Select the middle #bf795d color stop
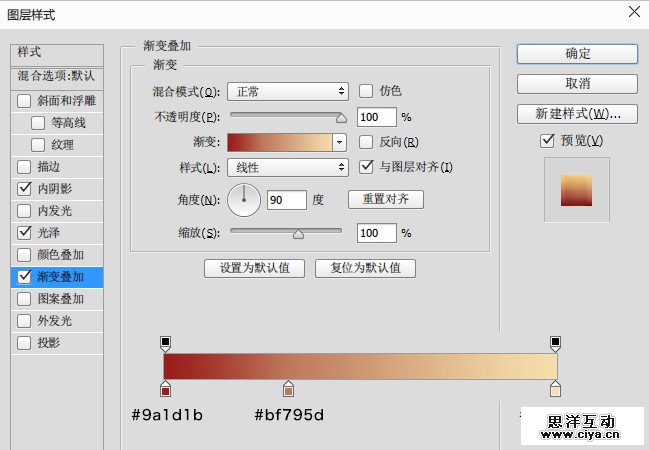The width and height of the screenshot is (649, 450). pos(288,389)
